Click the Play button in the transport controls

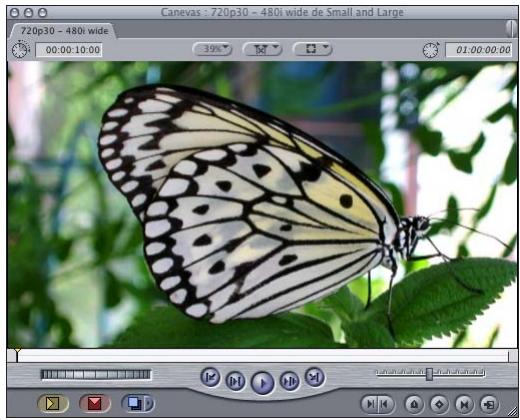(262, 383)
